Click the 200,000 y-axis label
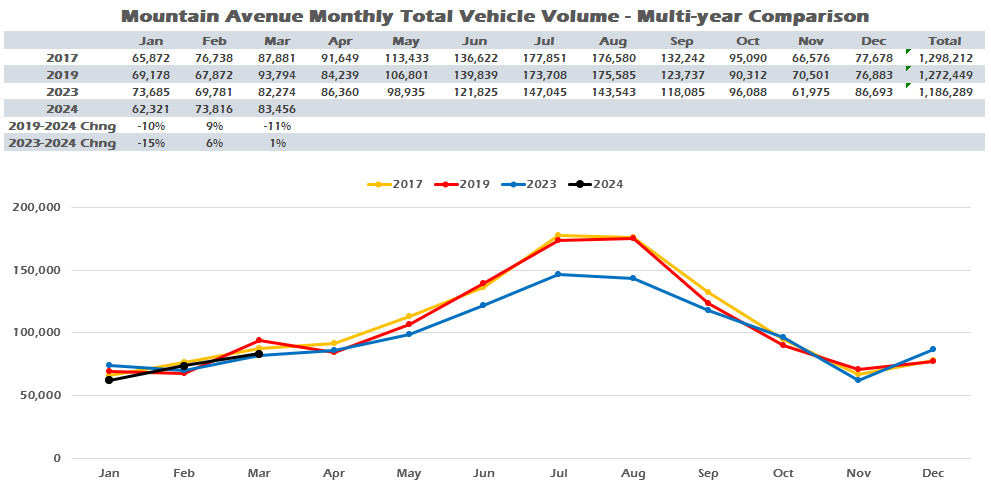Screen dimensions: 991x482 [34, 208]
